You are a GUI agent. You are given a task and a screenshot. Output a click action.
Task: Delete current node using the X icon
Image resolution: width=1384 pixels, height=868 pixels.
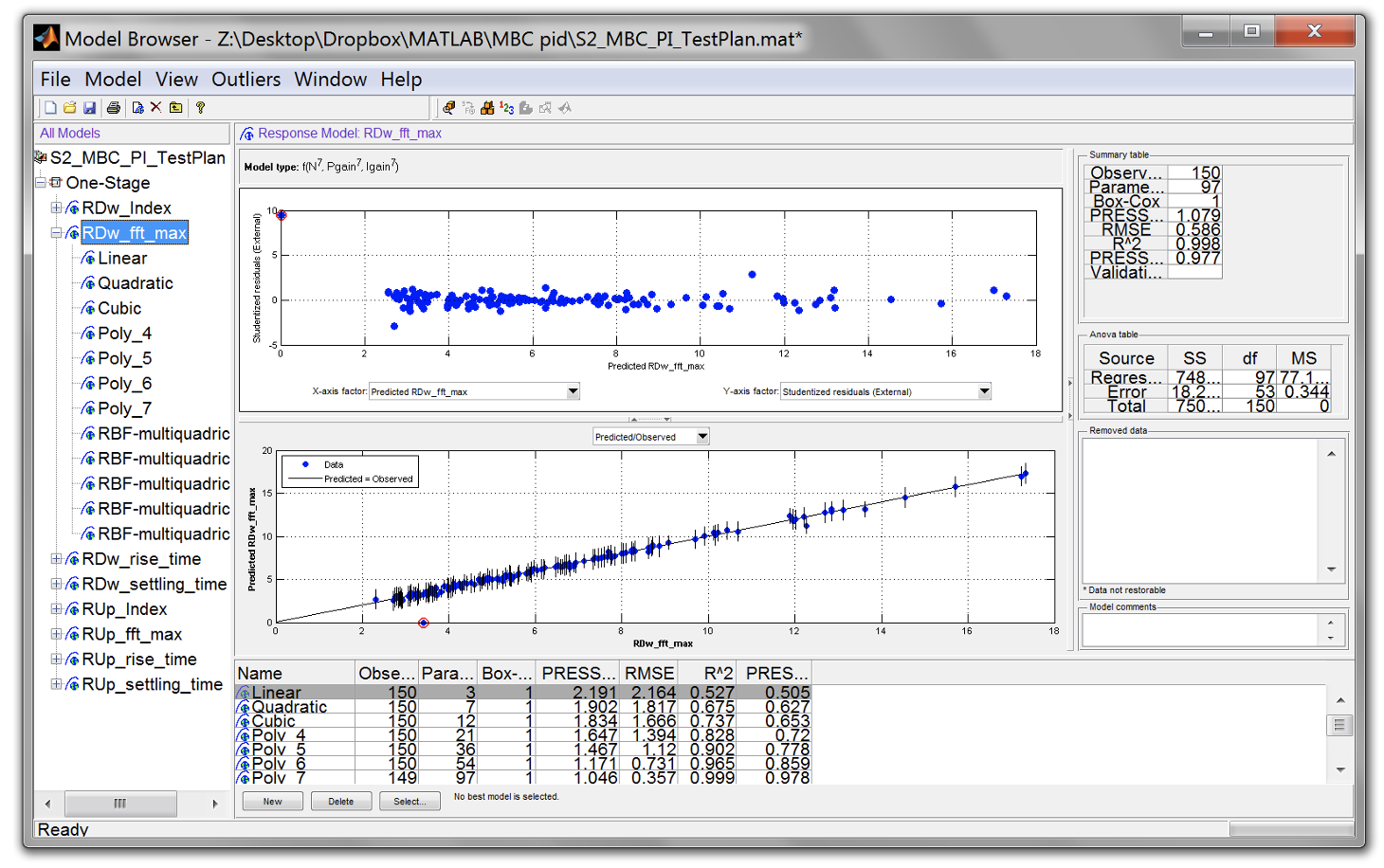pyautogui.click(x=156, y=108)
